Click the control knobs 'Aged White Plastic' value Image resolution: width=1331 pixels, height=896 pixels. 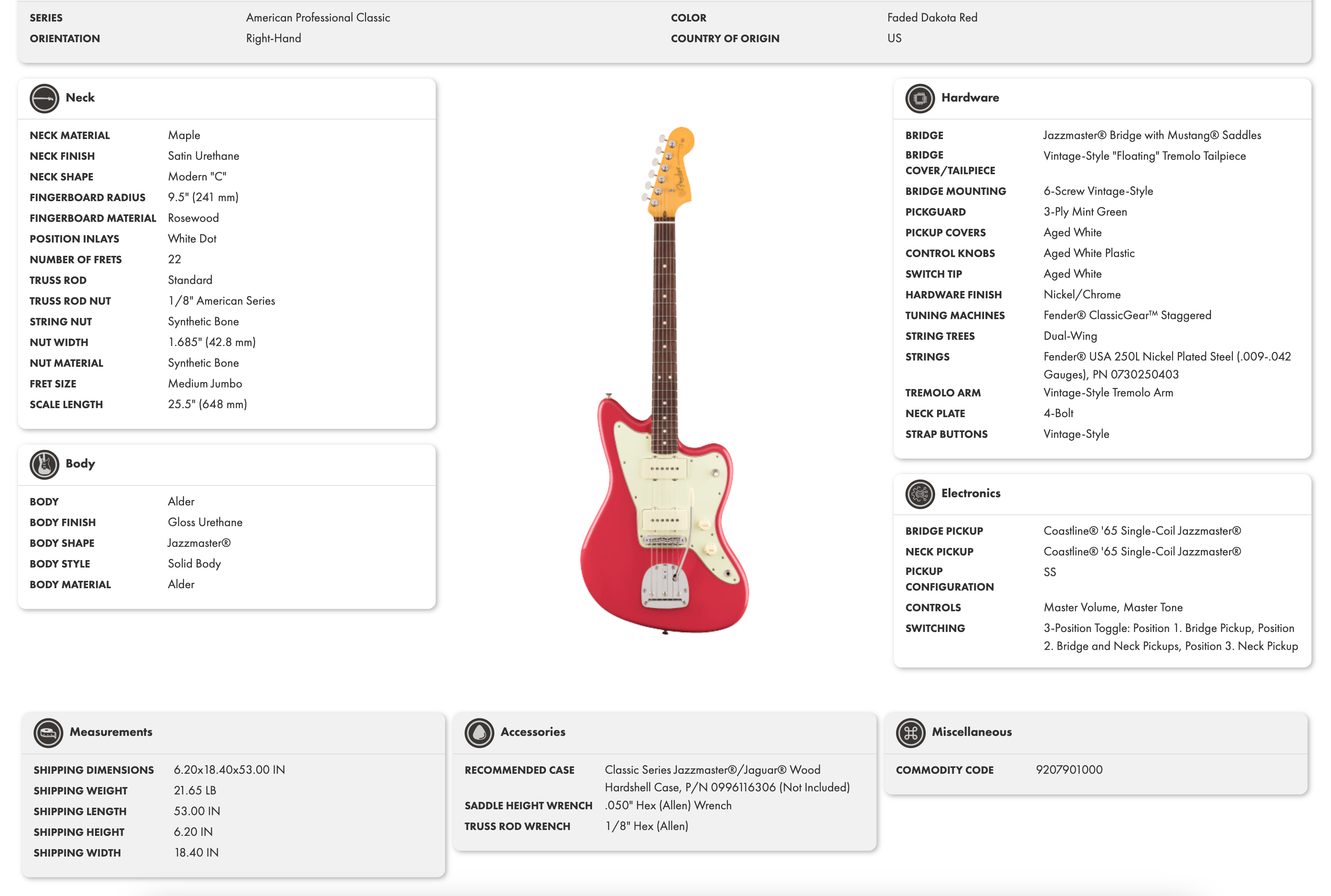(1089, 253)
